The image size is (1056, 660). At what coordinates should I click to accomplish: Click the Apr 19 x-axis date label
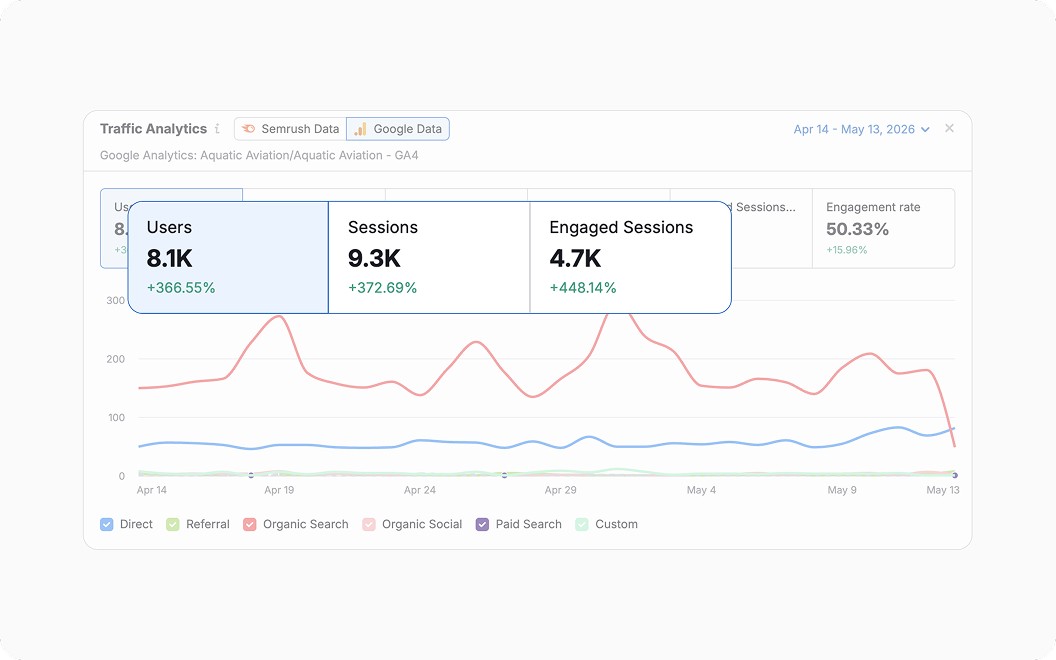point(279,490)
